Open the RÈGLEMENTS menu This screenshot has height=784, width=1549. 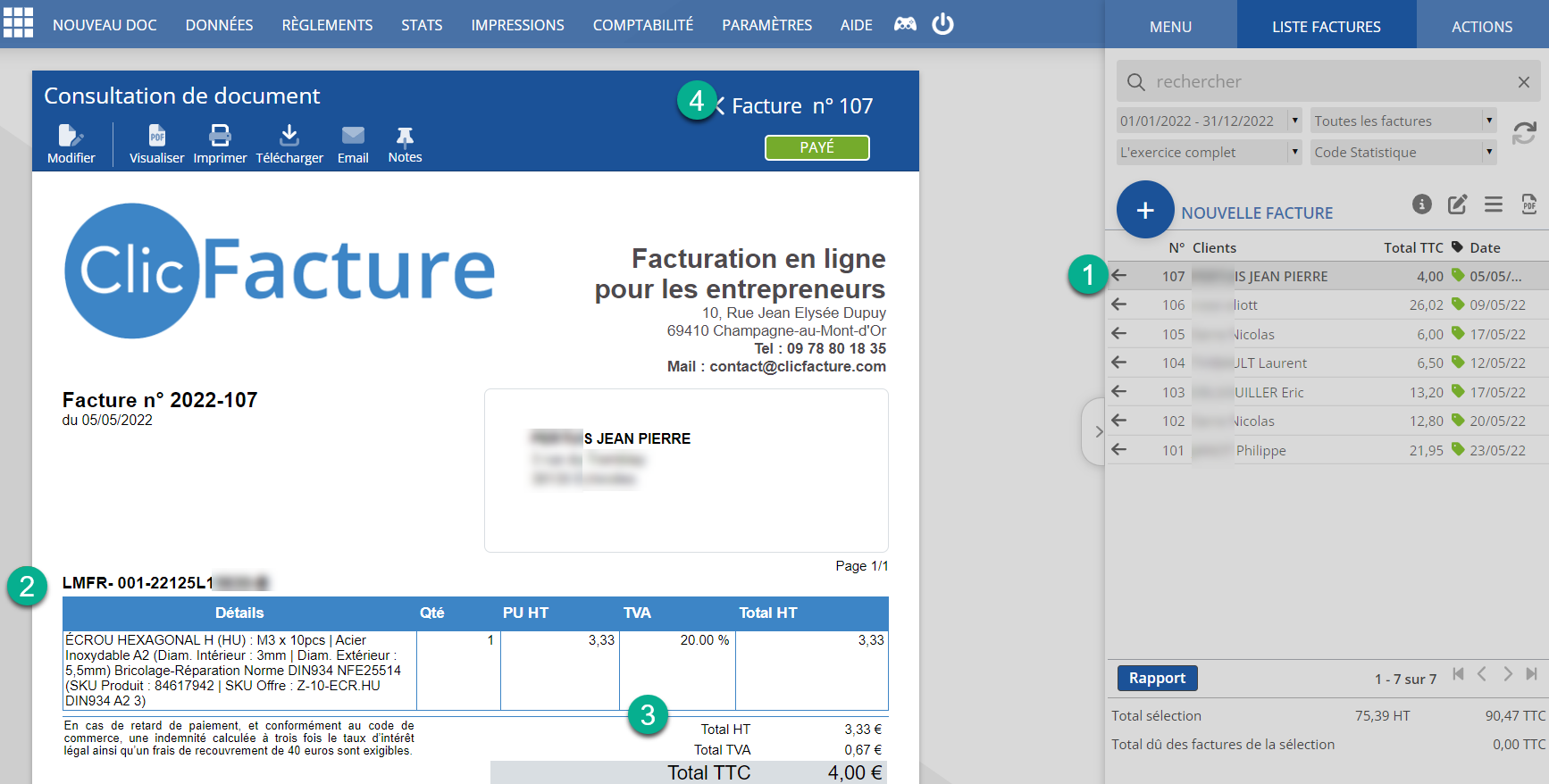coord(328,25)
